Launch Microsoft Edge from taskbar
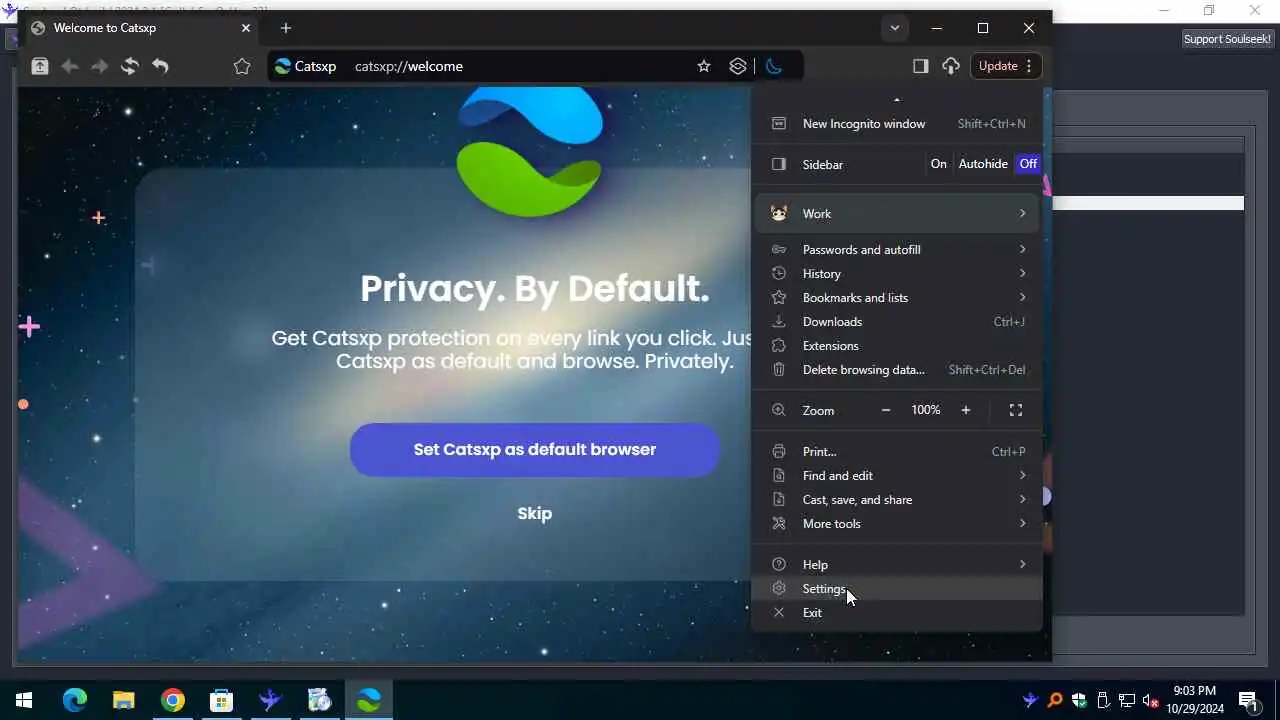The height and width of the screenshot is (720, 1280). 74,700
